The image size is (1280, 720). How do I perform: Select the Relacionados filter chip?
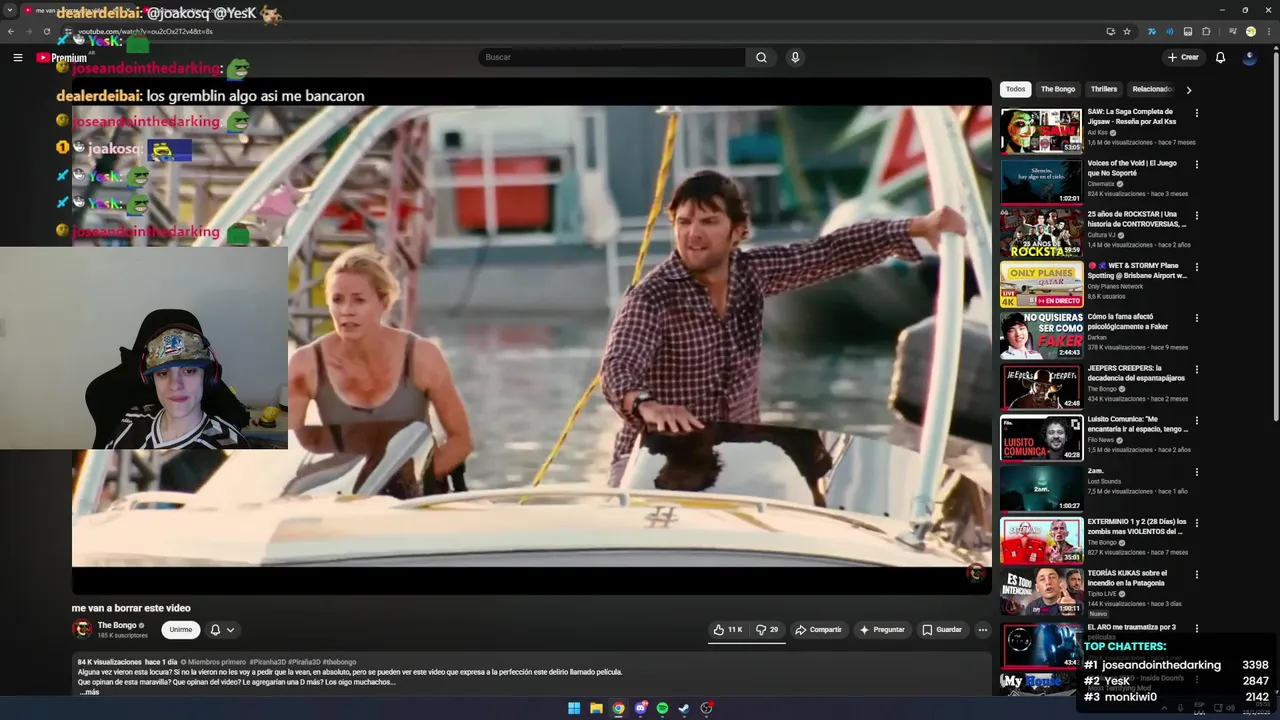click(1151, 89)
